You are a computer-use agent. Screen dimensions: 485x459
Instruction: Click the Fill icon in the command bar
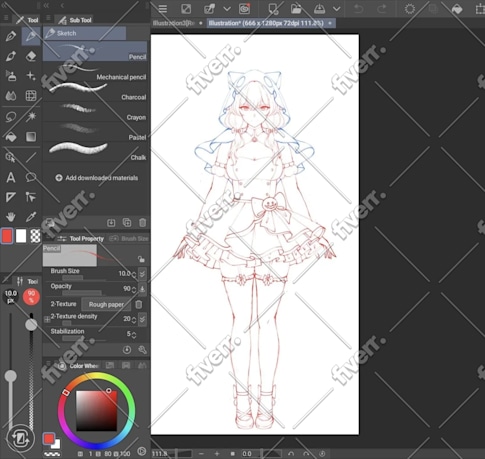point(457,9)
